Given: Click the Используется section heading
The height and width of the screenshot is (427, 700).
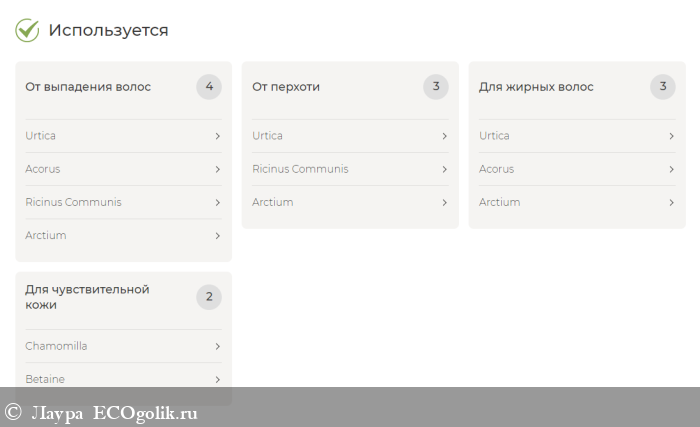Looking at the screenshot, I should [108, 30].
